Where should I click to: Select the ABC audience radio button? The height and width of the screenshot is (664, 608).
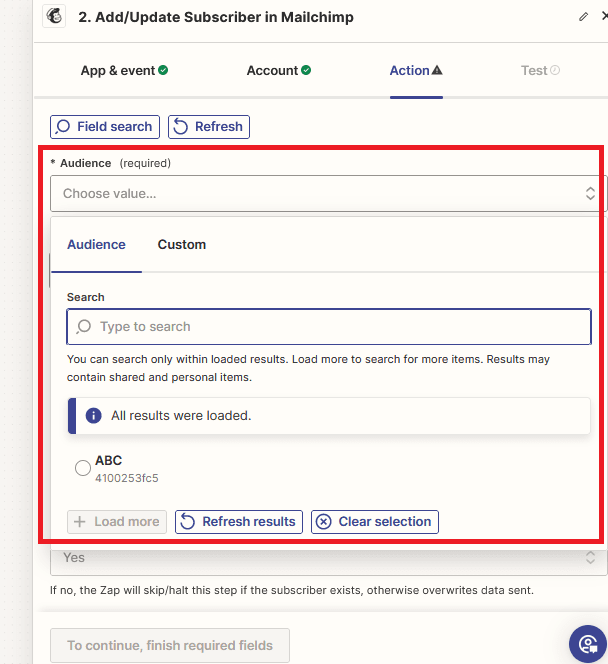pyautogui.click(x=83, y=468)
